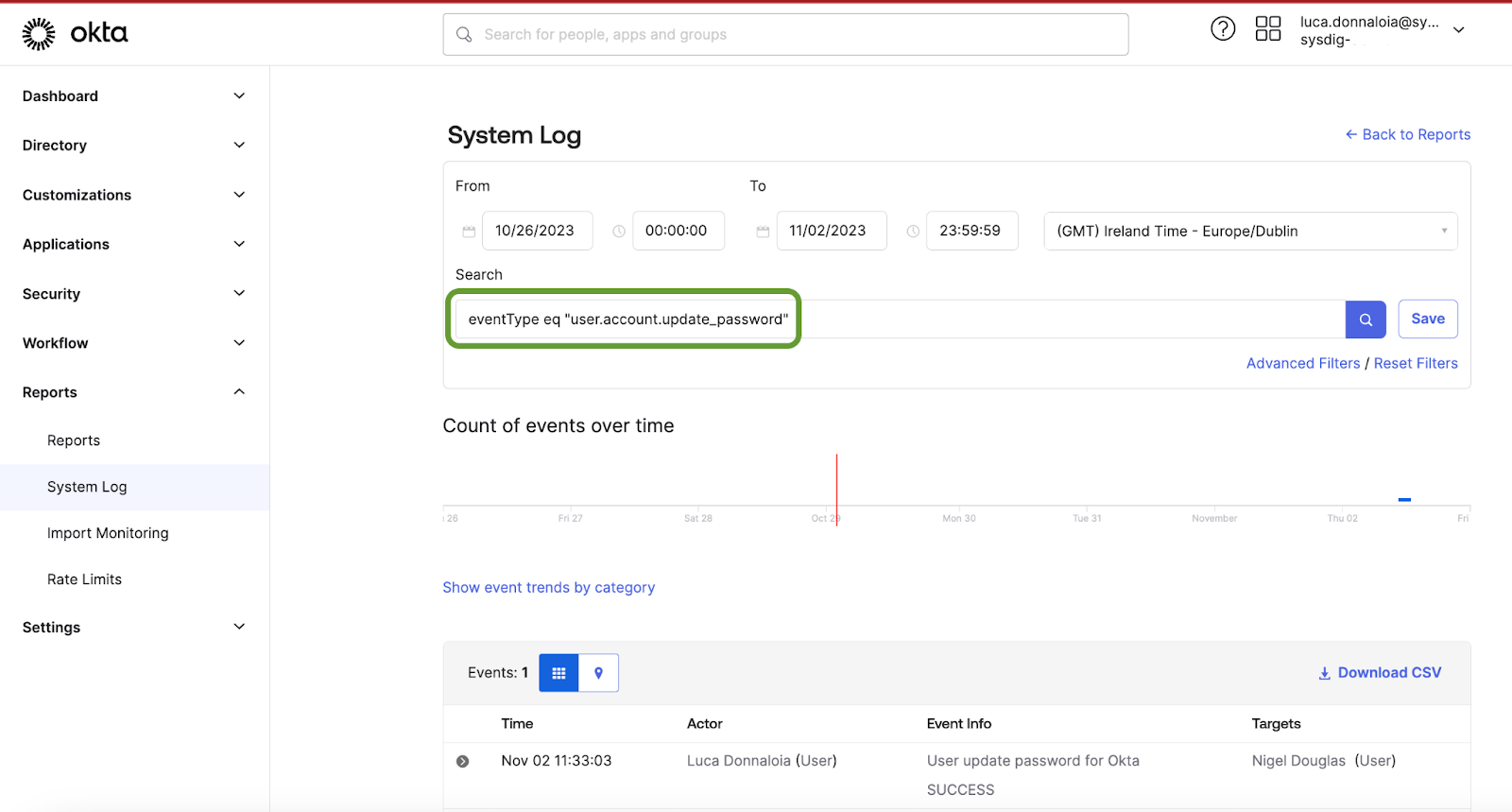Open the timezone dropdown Europe/Dublin

pos(1249,232)
